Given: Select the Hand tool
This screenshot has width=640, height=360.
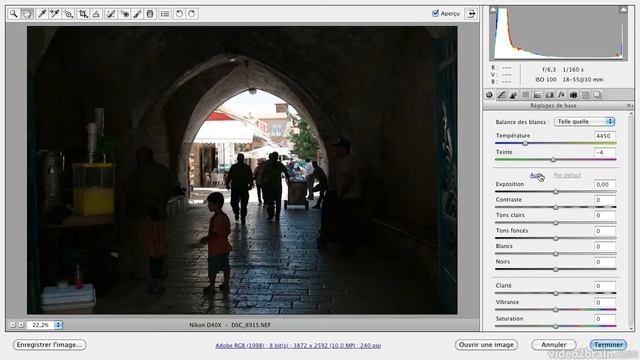Looking at the screenshot, I should [x=27, y=14].
